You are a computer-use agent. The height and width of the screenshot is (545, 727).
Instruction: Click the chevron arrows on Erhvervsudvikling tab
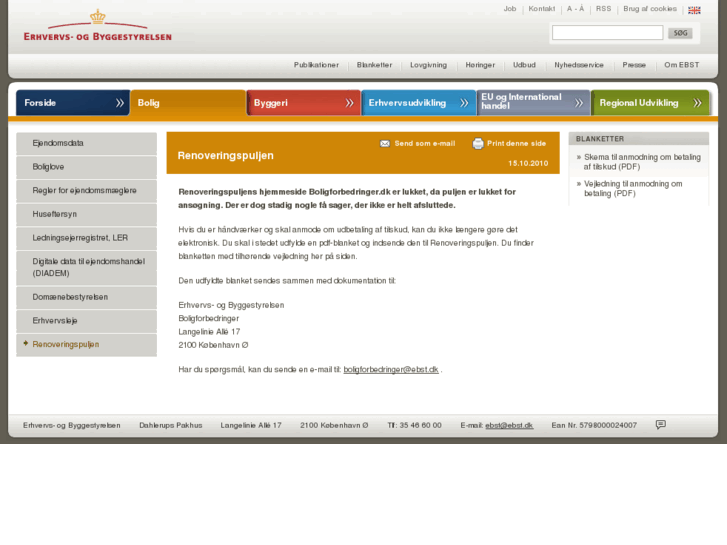[464, 103]
